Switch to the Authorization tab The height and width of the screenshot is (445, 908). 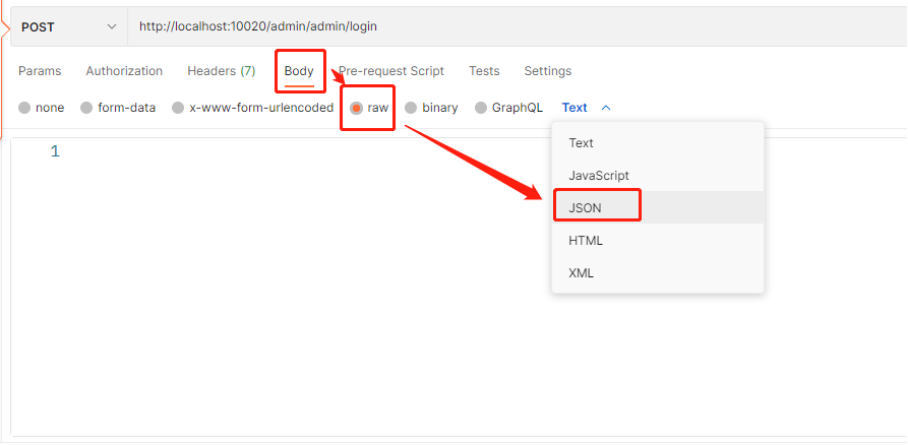(x=124, y=71)
